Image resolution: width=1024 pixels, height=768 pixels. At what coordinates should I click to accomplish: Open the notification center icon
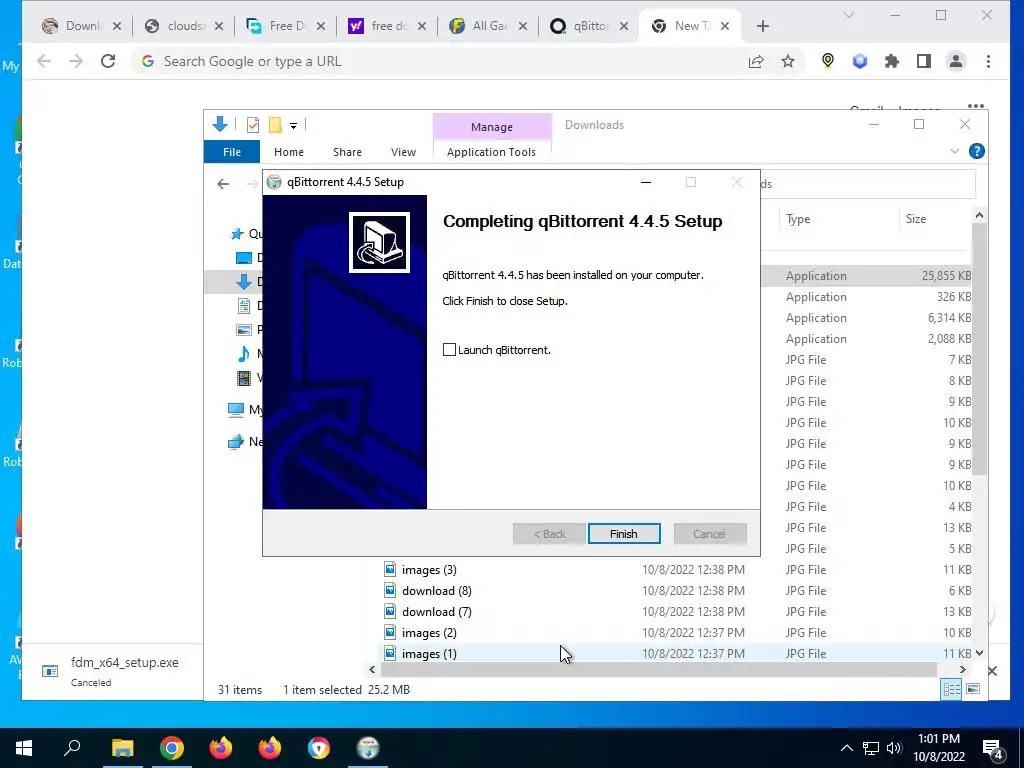993,748
